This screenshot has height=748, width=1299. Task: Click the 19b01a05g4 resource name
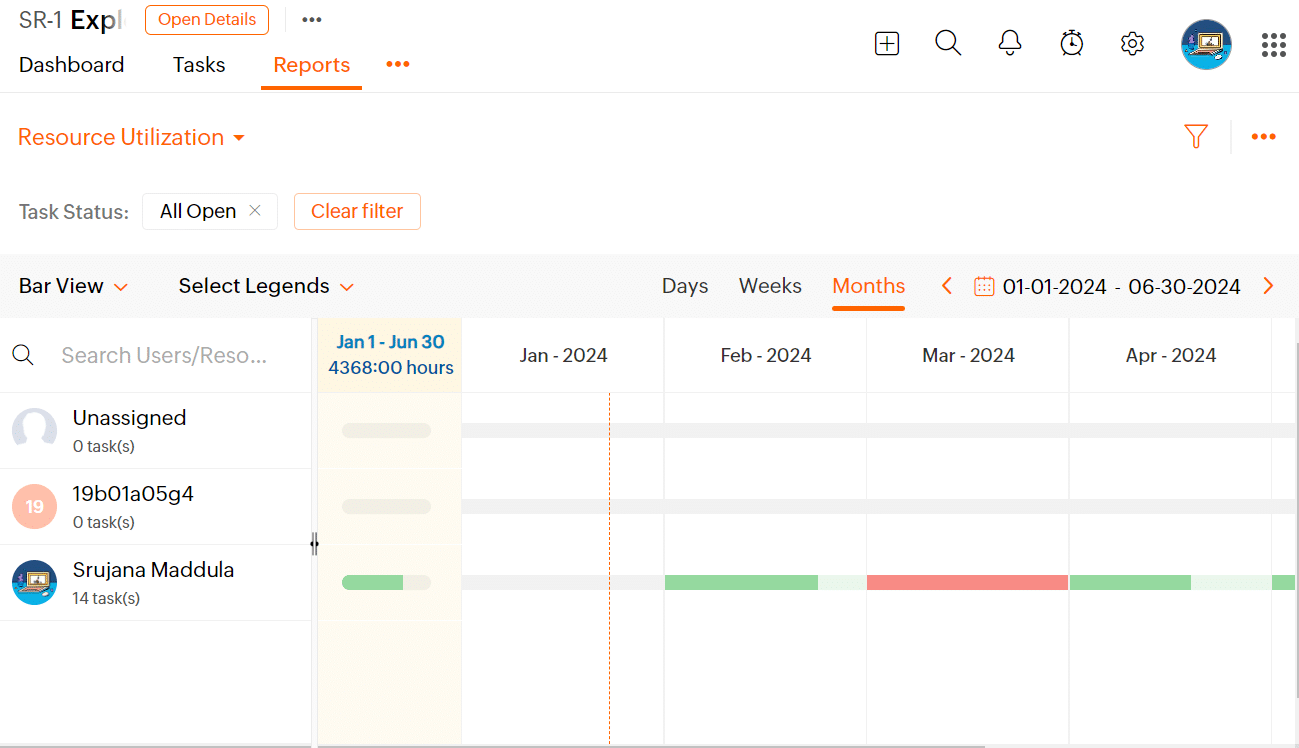tap(133, 494)
